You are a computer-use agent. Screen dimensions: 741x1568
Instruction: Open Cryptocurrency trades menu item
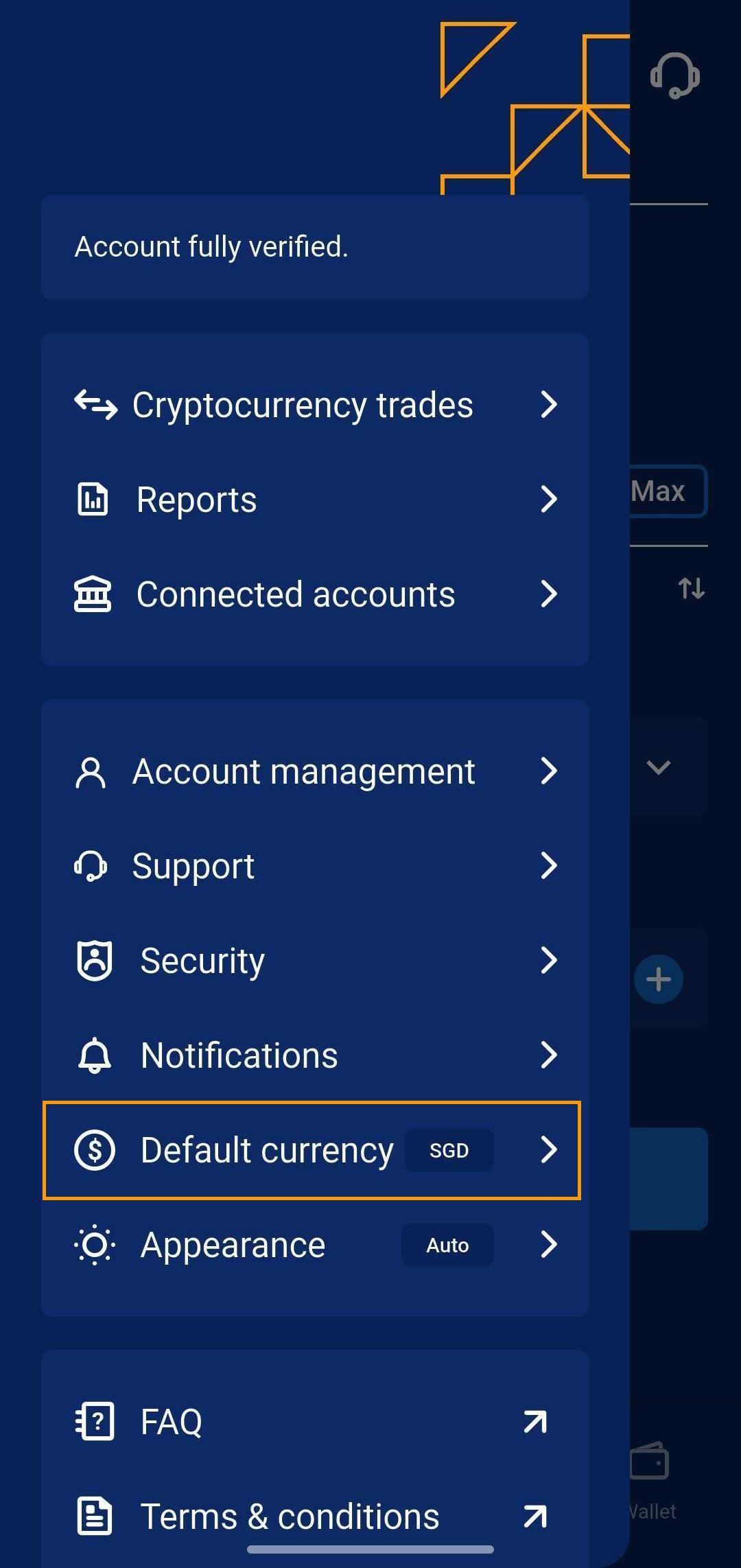coord(302,405)
